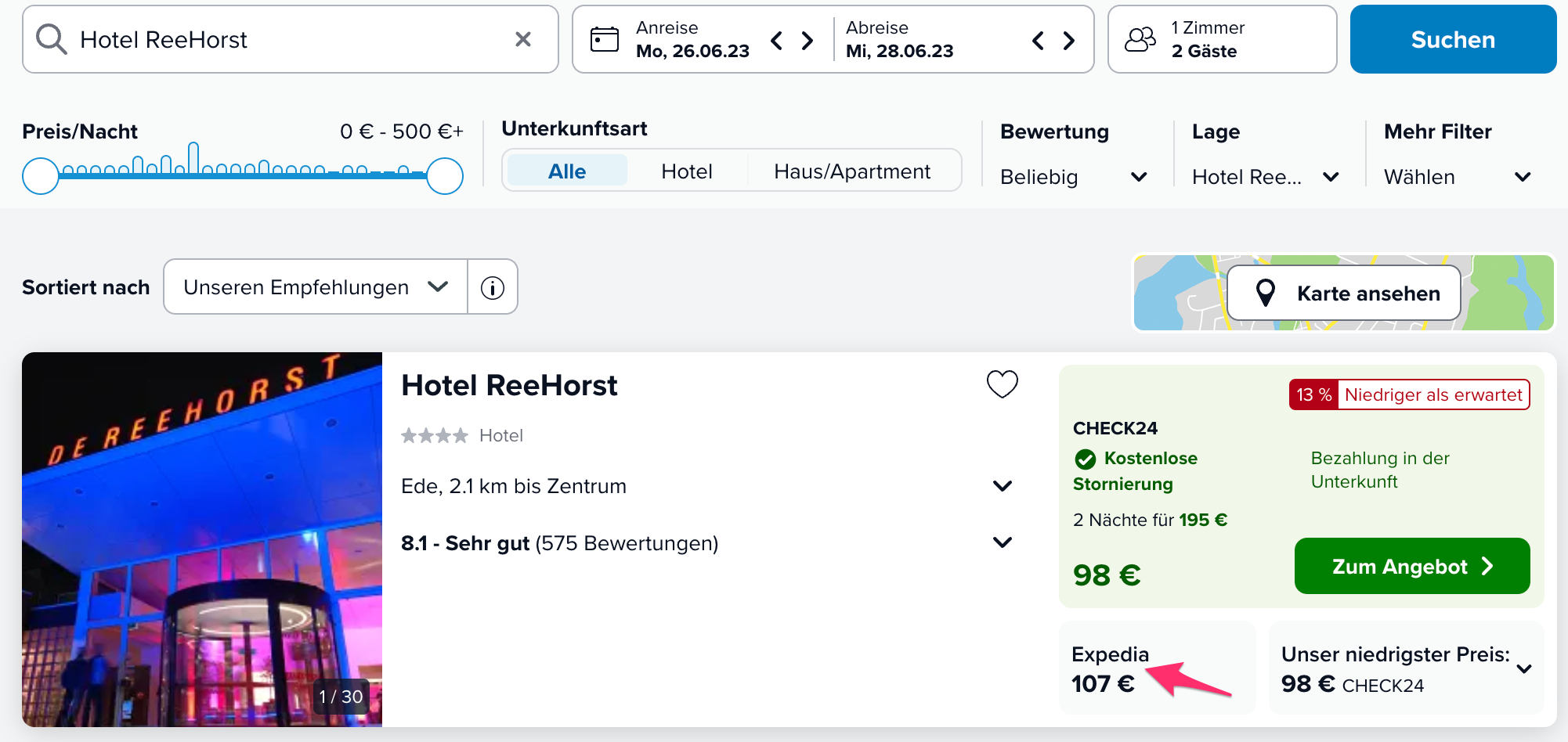Open the Mehr Filter Wählen dropdown
The image size is (1568, 742).
pos(1458,177)
